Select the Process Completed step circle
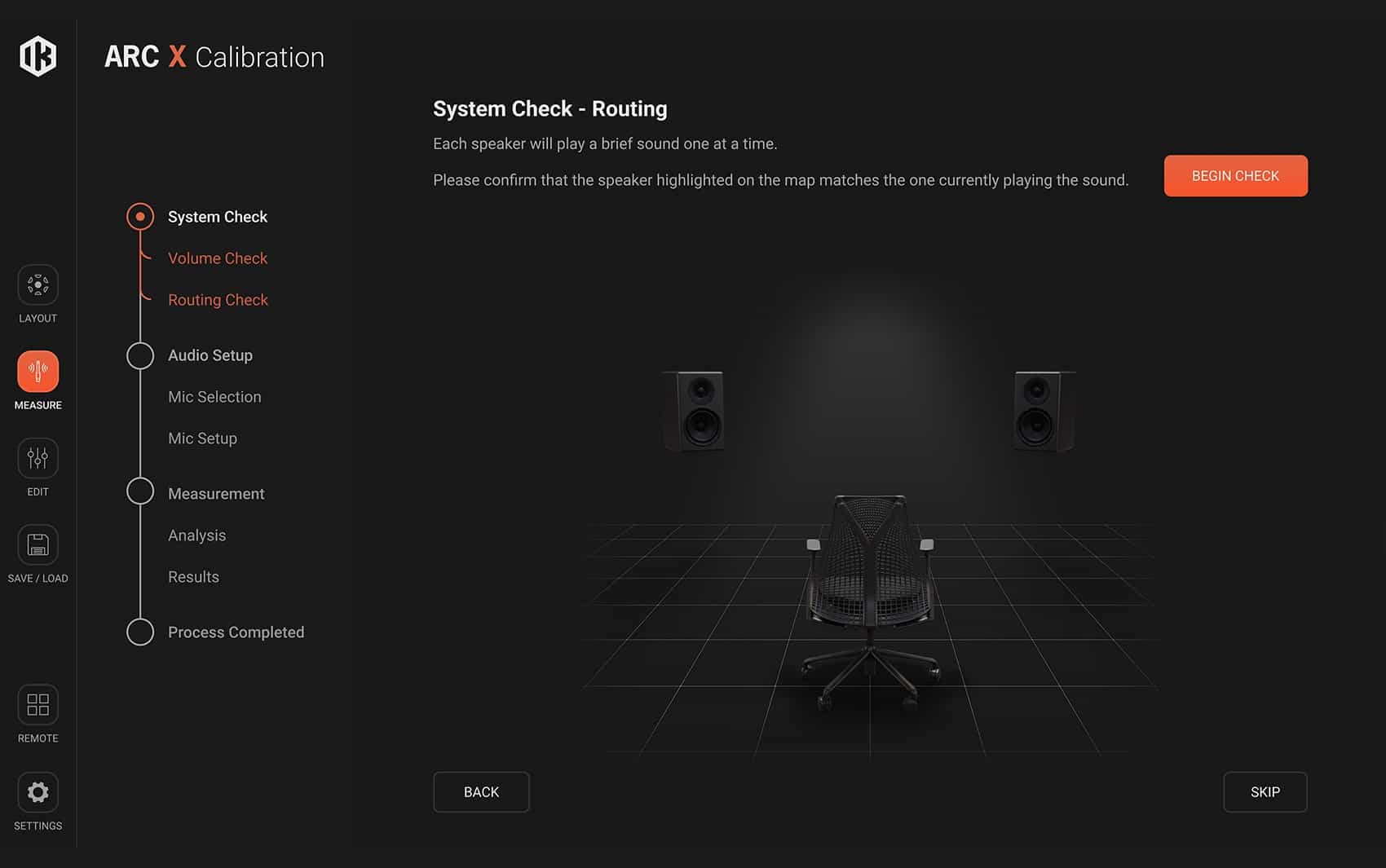Viewport: 1386px width, 868px height. [140, 632]
